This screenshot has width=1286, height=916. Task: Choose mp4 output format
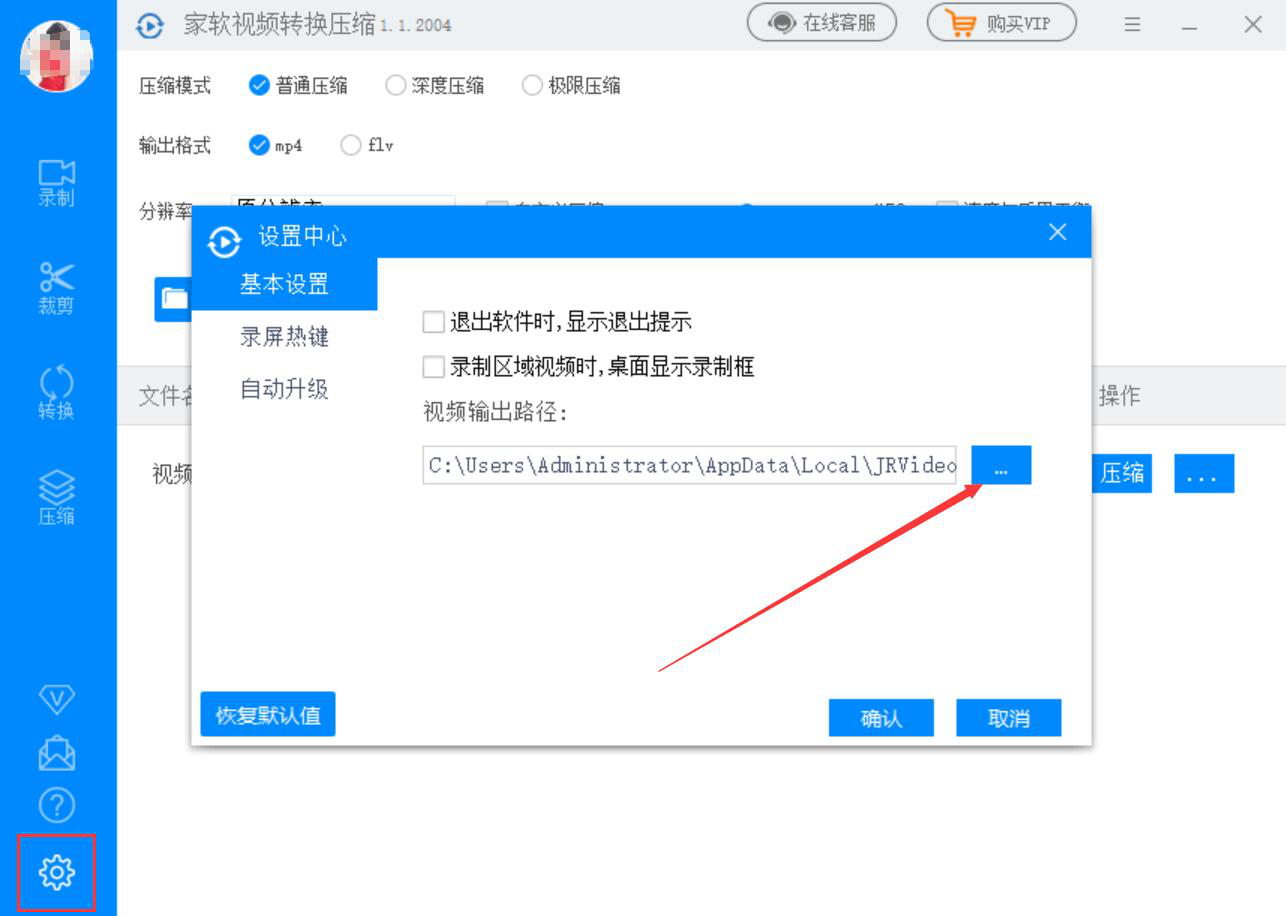pos(275,146)
